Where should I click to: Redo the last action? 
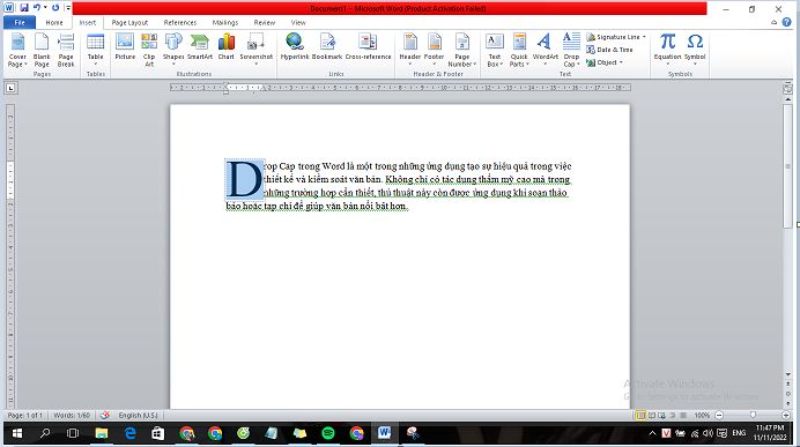[x=55, y=8]
